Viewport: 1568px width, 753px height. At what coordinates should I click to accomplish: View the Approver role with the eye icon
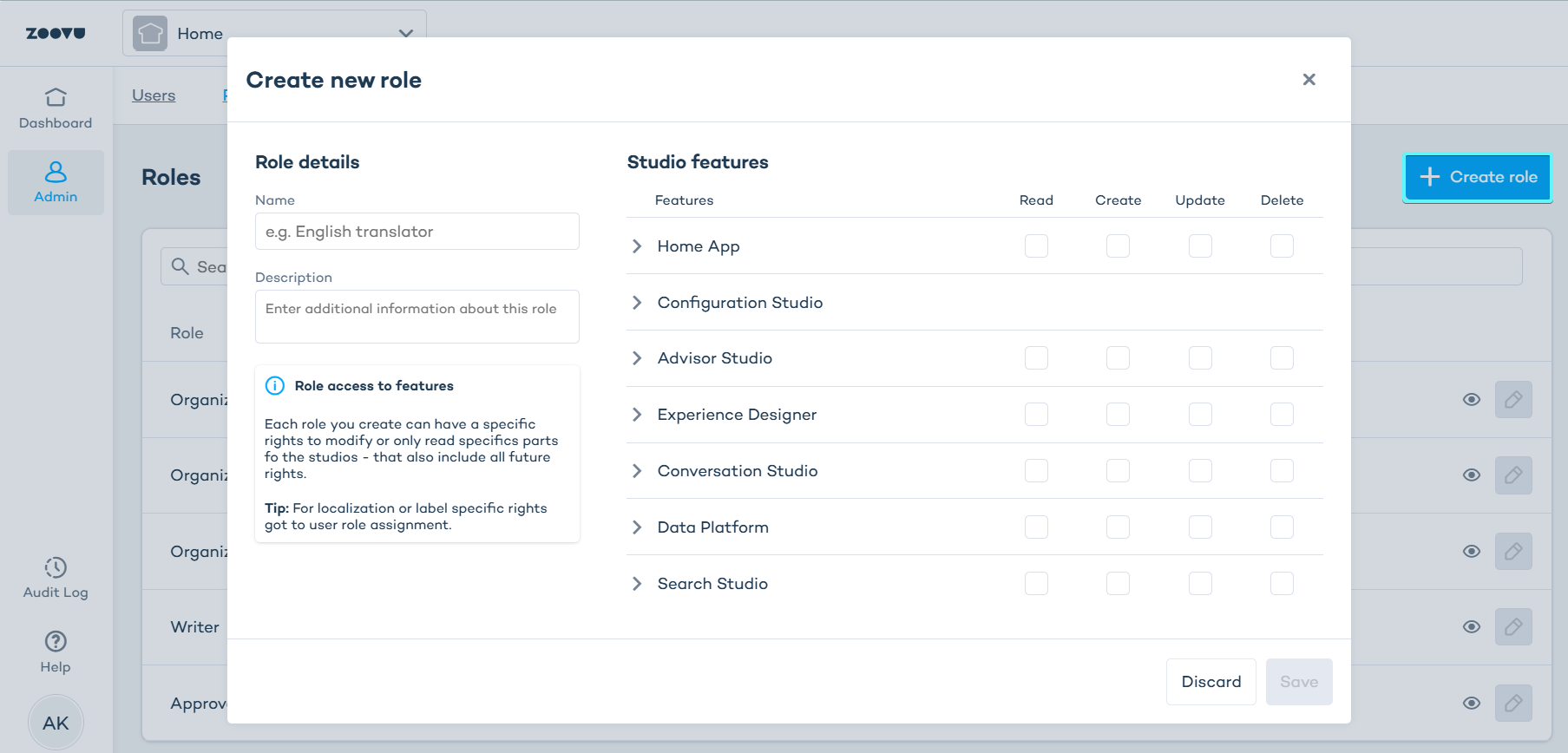click(1472, 703)
